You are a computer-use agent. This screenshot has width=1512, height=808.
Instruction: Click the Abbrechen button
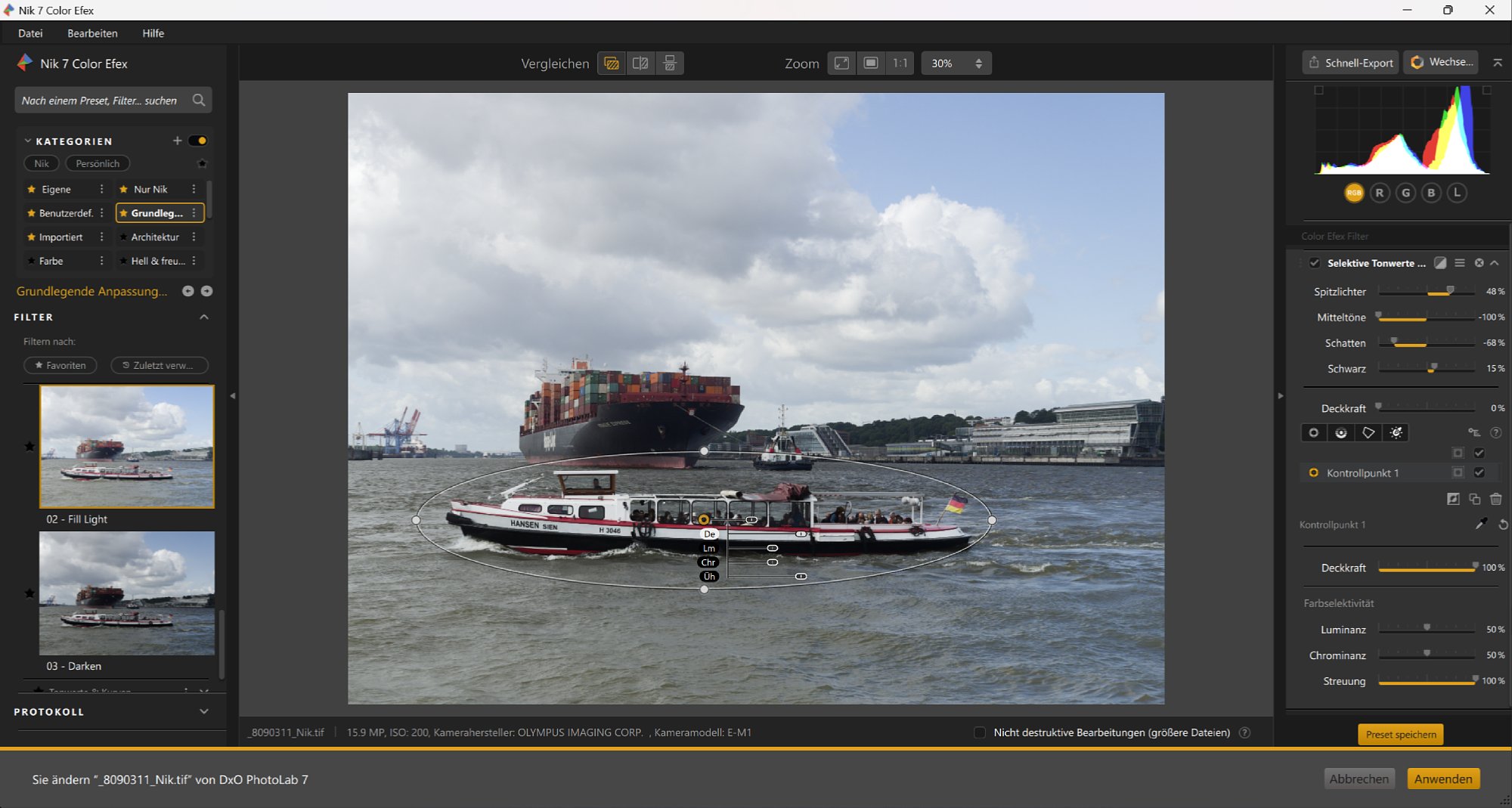click(1359, 779)
